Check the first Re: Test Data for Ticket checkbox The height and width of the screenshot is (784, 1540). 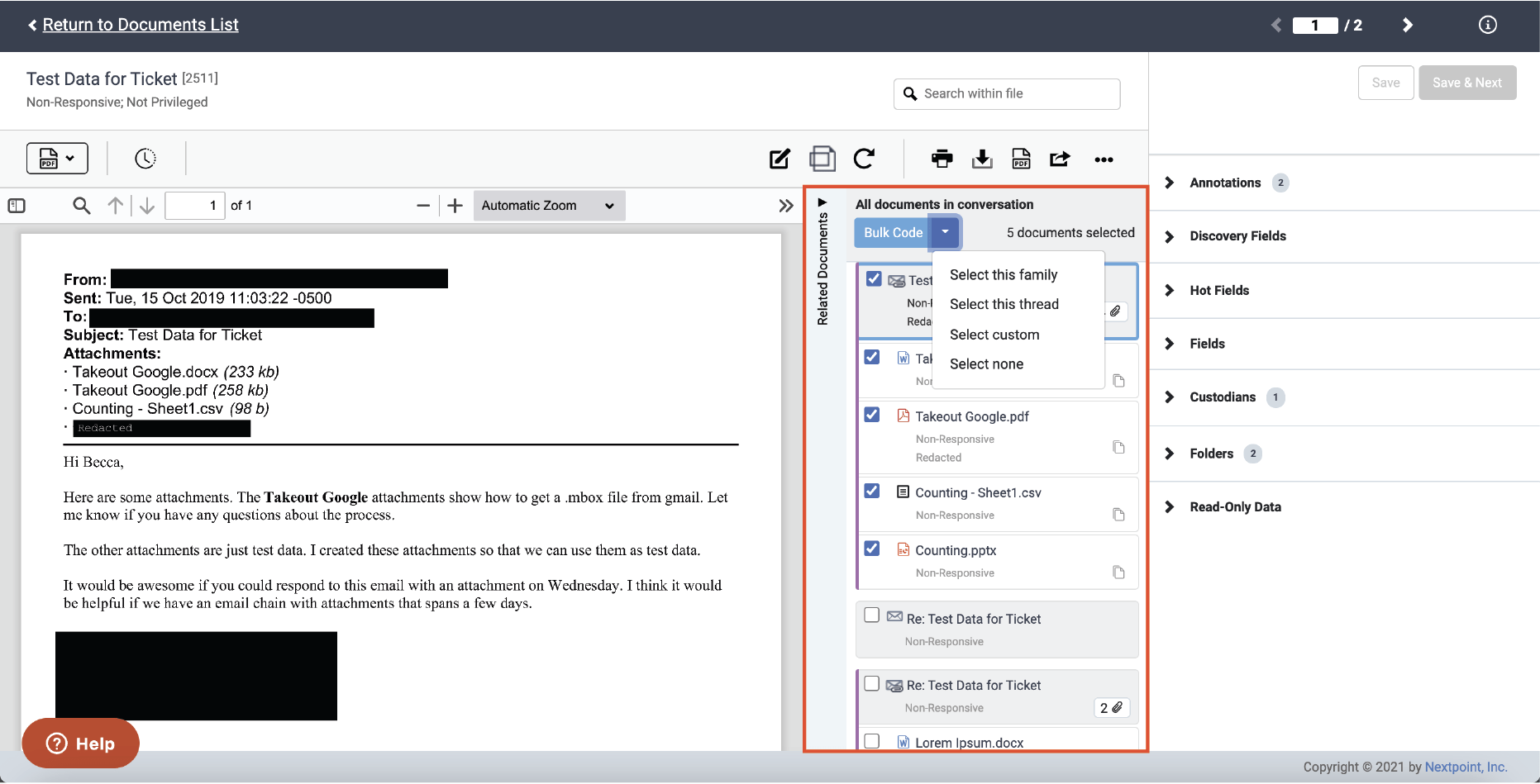click(x=871, y=615)
